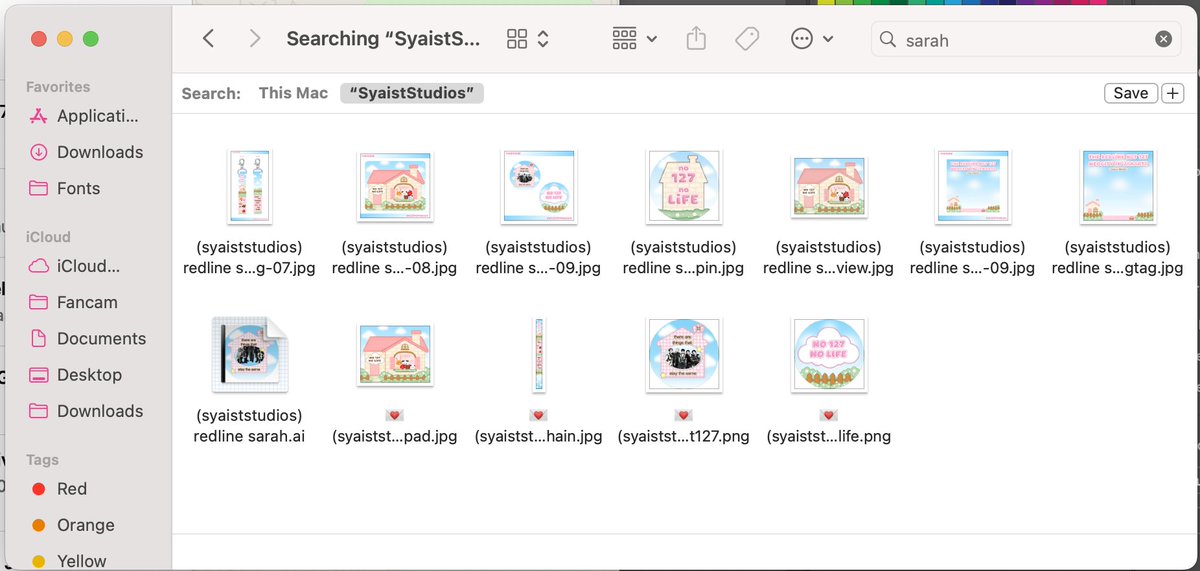Viewport: 1200px width, 571px height.
Task: Open Fancam folder in sidebar
Action: coord(74,302)
